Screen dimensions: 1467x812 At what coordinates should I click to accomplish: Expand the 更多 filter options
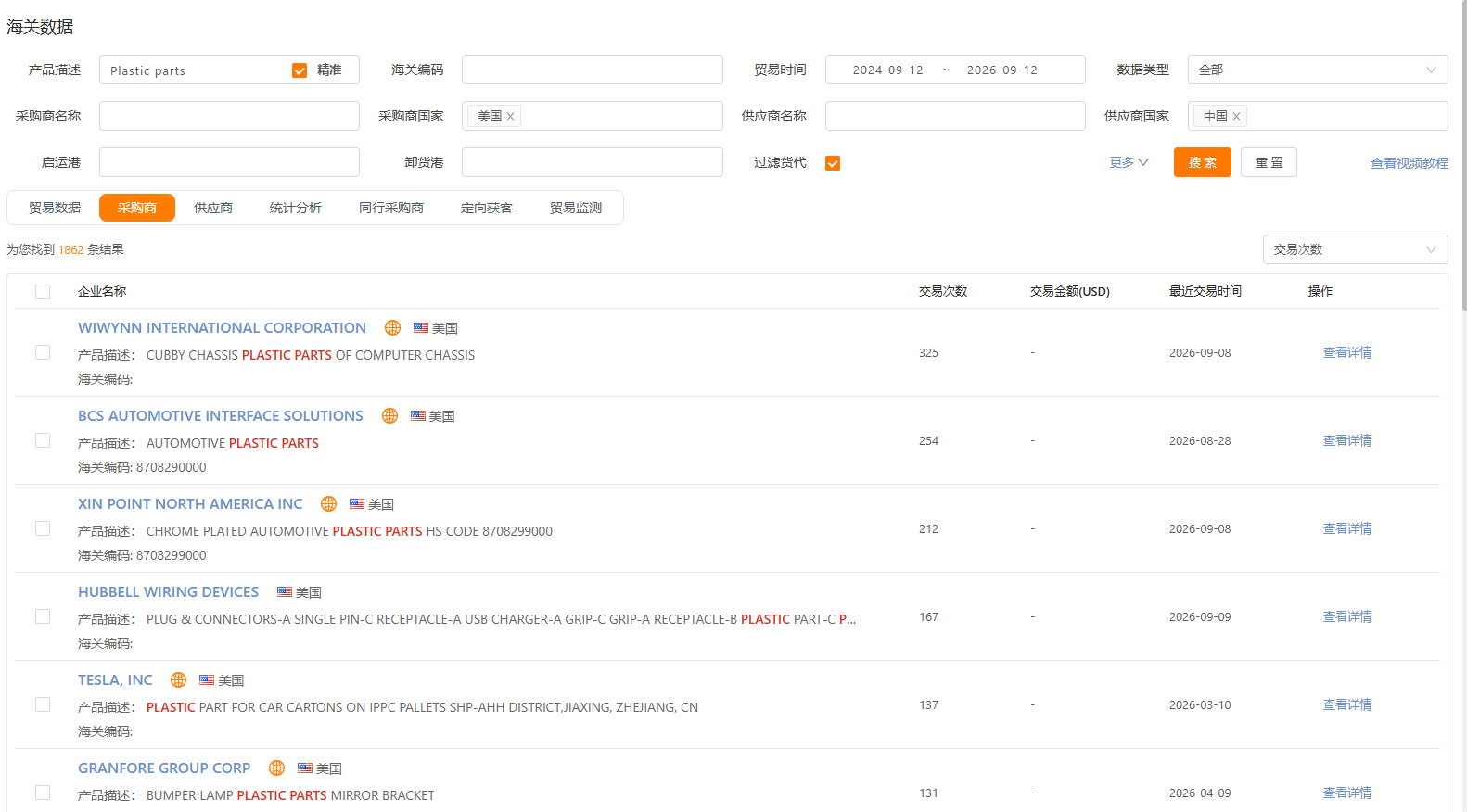(1129, 162)
